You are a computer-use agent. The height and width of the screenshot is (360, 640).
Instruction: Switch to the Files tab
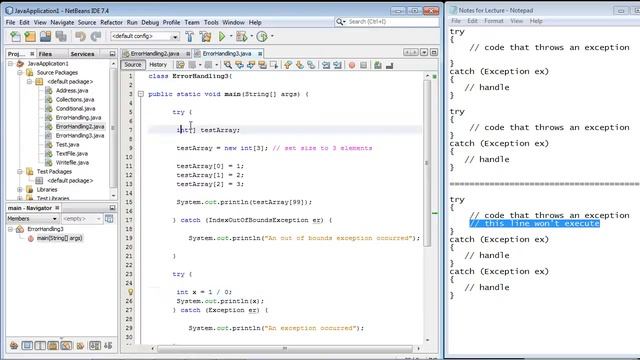click(x=45, y=54)
